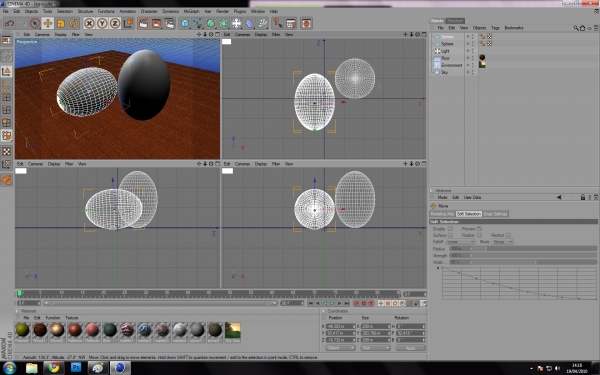Open the Falloff dropdown
600x375 pixels.
tap(461, 242)
